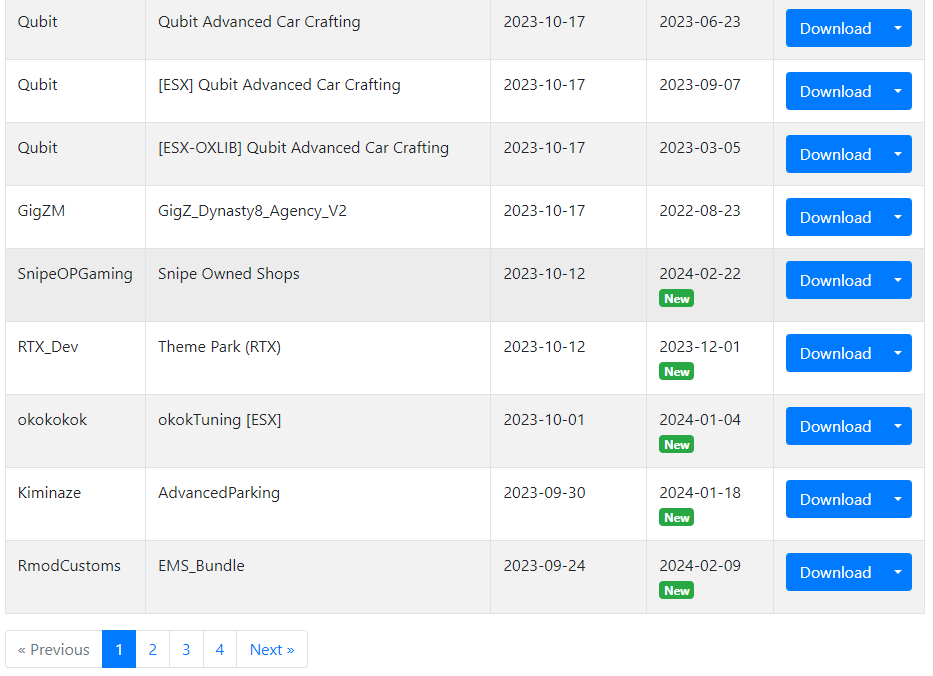Click author name 'okokokok'
The image size is (933, 676).
(x=52, y=420)
